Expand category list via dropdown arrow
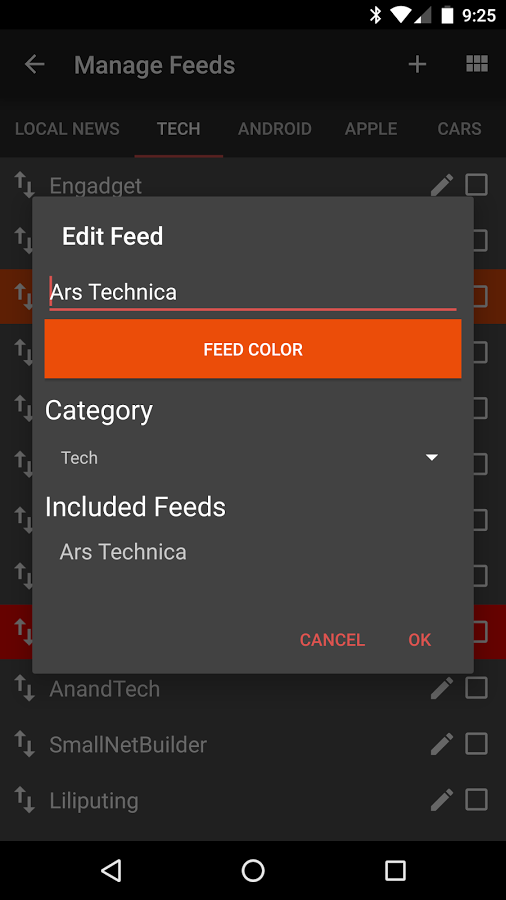Image resolution: width=506 pixels, height=900 pixels. click(x=431, y=457)
